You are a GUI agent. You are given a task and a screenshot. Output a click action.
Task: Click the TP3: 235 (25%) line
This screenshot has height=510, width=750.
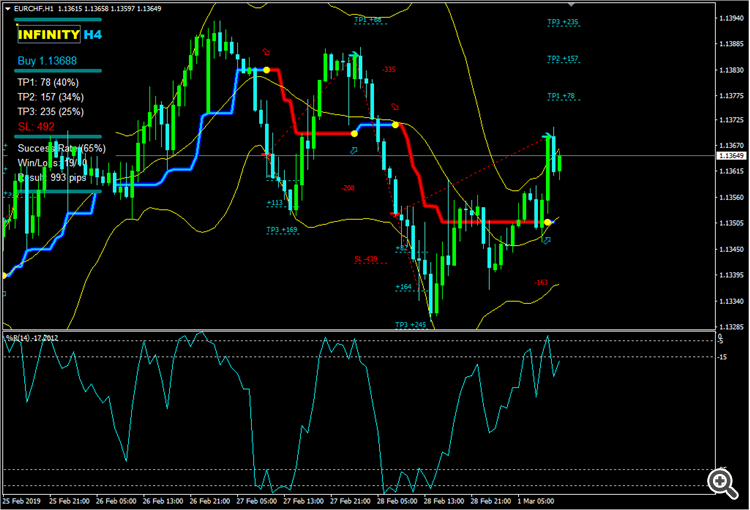pos(51,112)
